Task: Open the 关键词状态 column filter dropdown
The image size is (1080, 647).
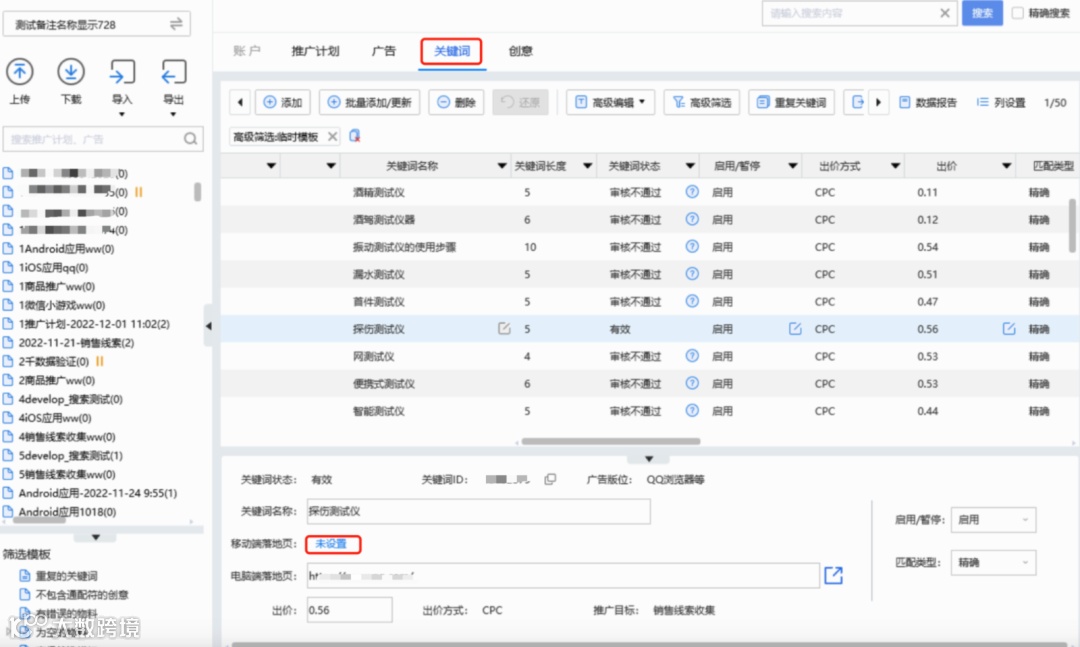Action: pos(690,166)
